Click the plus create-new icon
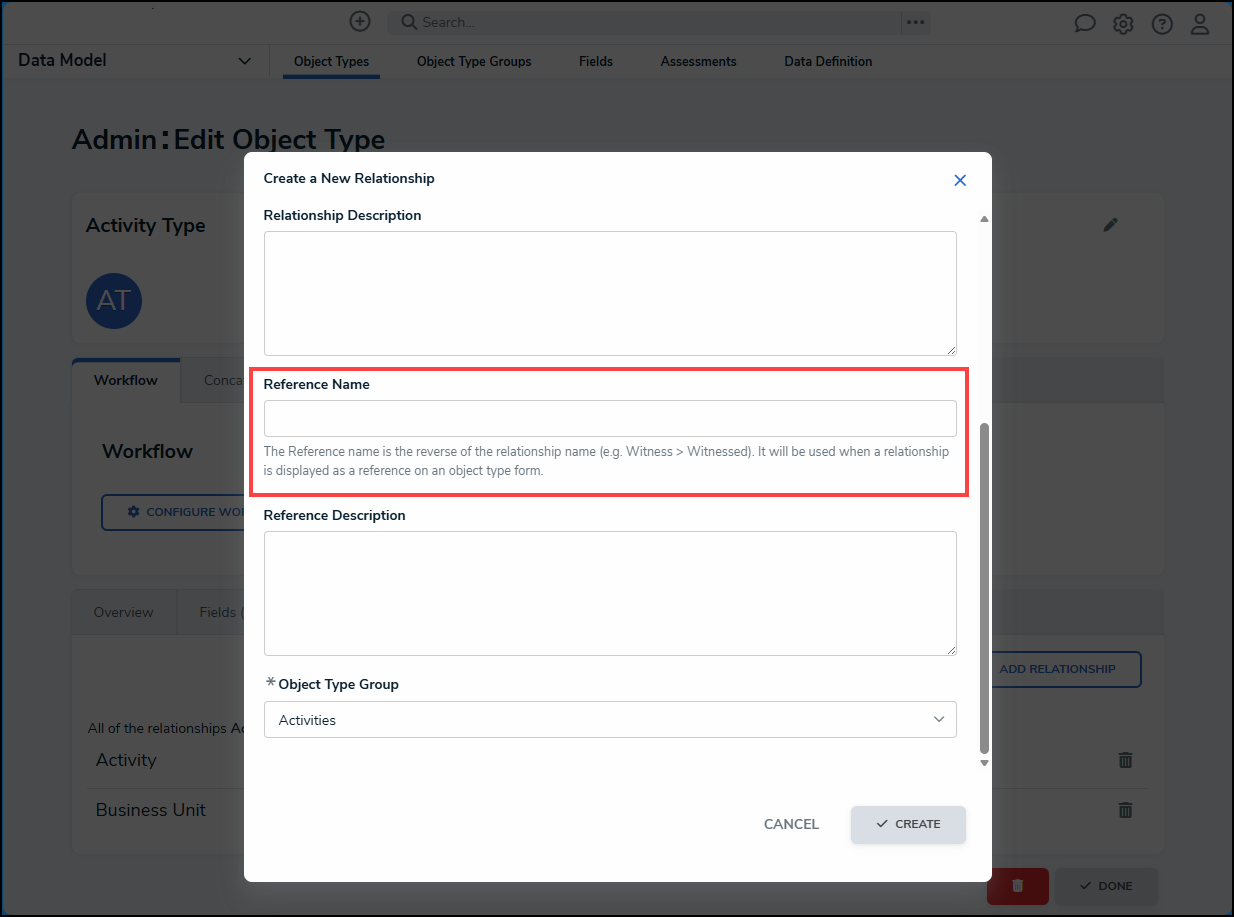This screenshot has width=1234, height=917. [360, 21]
